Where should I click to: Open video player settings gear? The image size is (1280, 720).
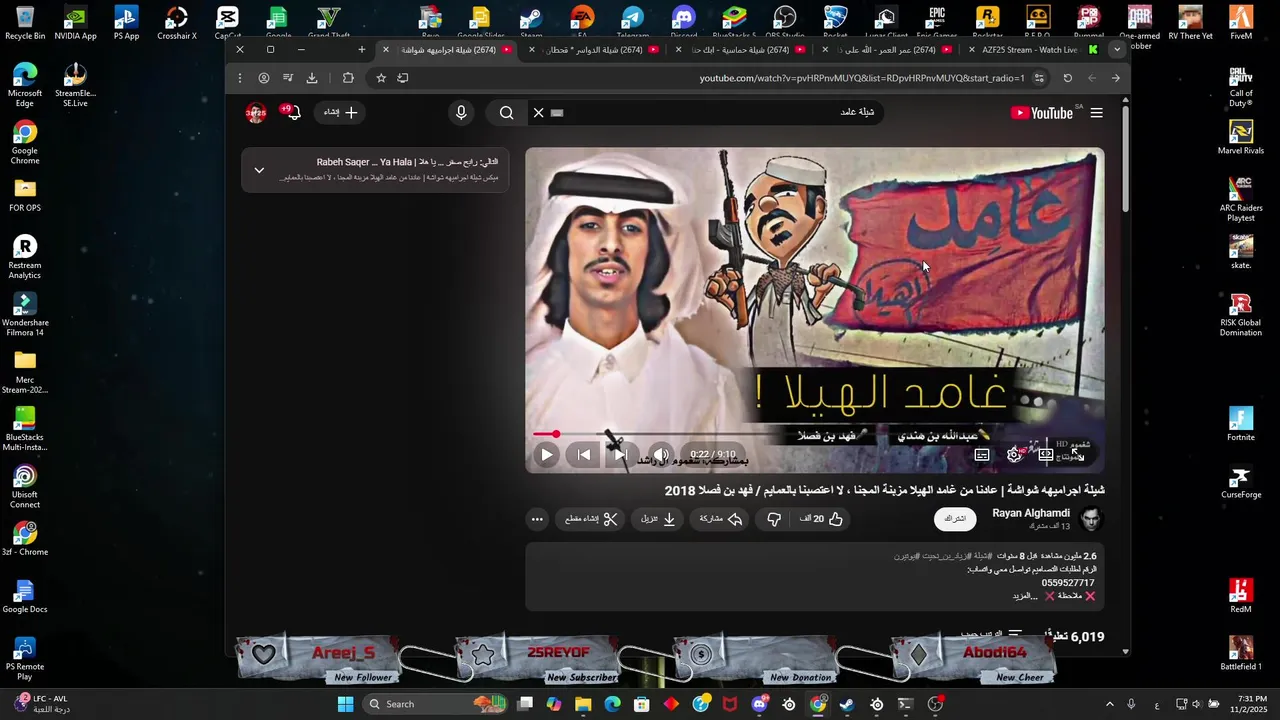point(1014,455)
